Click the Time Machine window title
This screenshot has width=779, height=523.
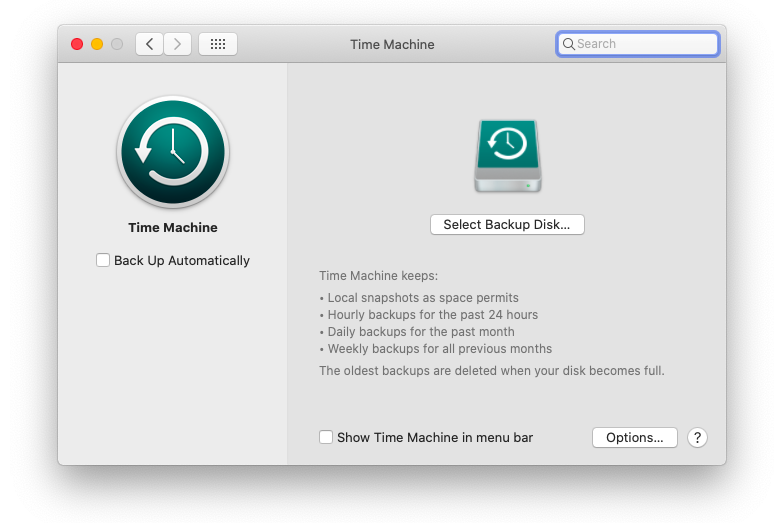392,45
